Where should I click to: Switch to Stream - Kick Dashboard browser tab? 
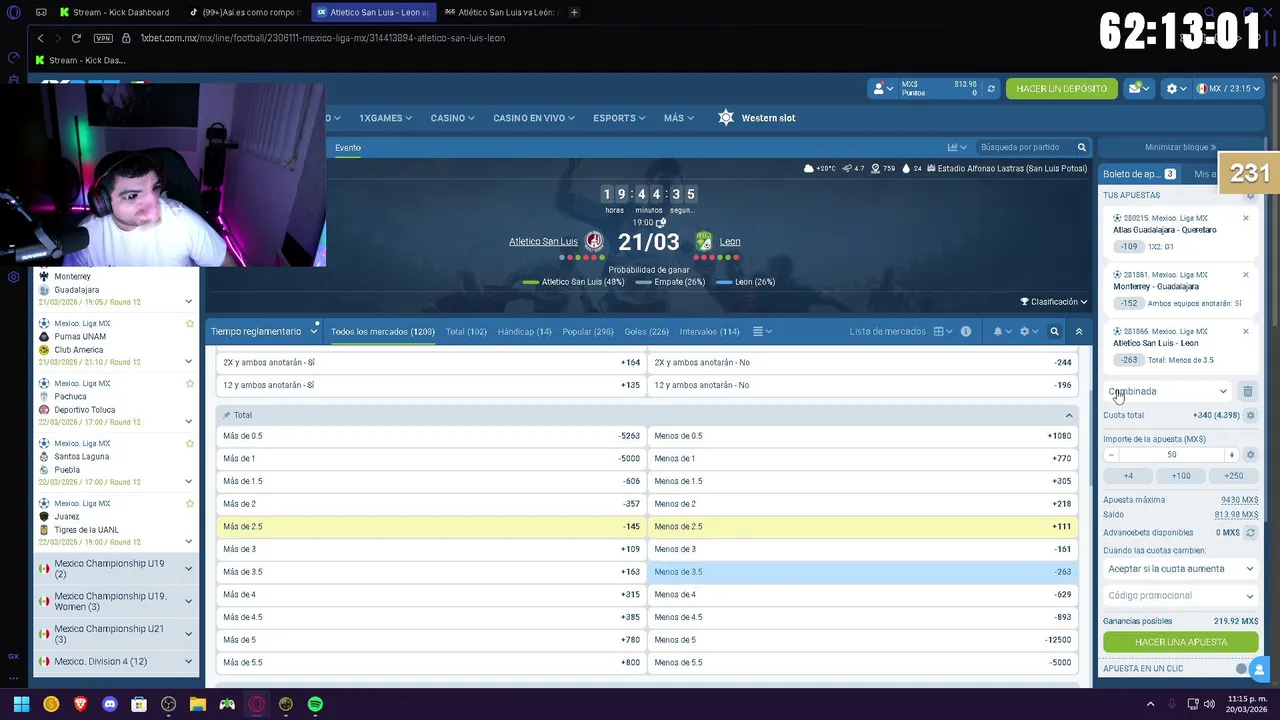pos(114,12)
